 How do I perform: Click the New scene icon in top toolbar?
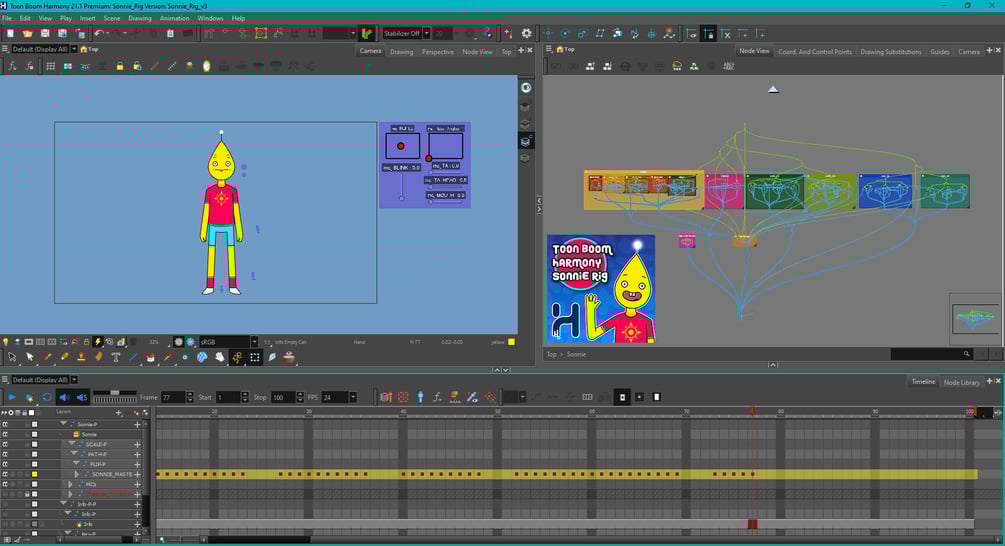click(x=10, y=33)
